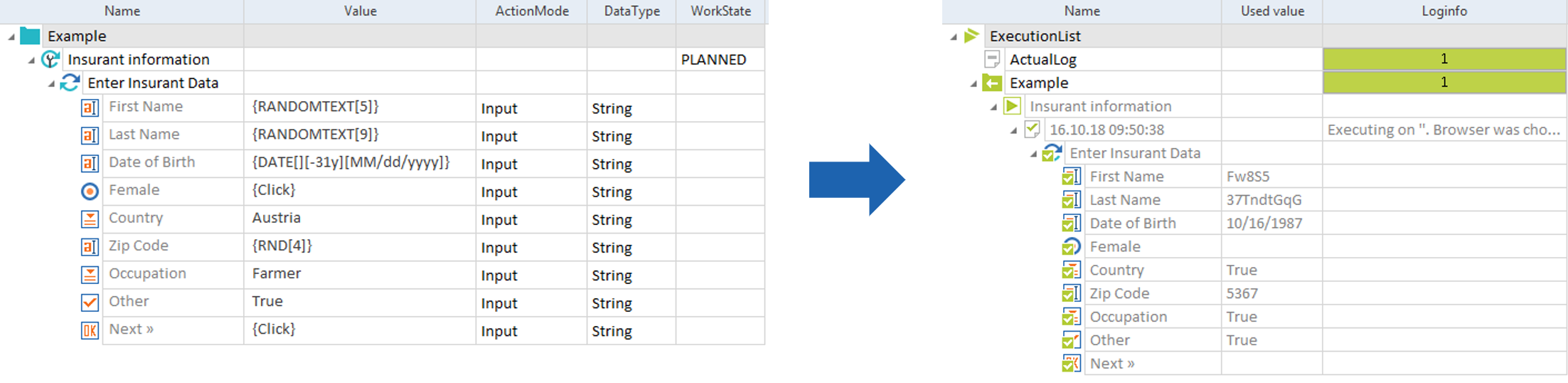The image size is (1568, 383).
Task: Click the Loginfo column header
Action: point(1444,11)
